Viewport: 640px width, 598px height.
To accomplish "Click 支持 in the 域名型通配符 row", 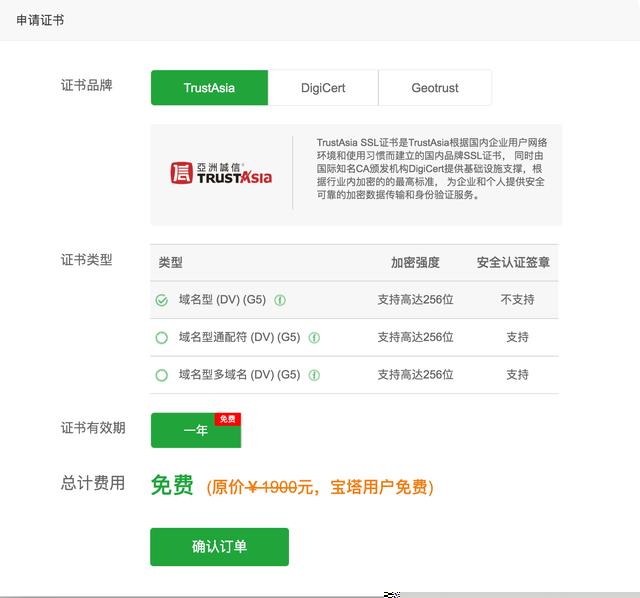I will [x=517, y=337].
